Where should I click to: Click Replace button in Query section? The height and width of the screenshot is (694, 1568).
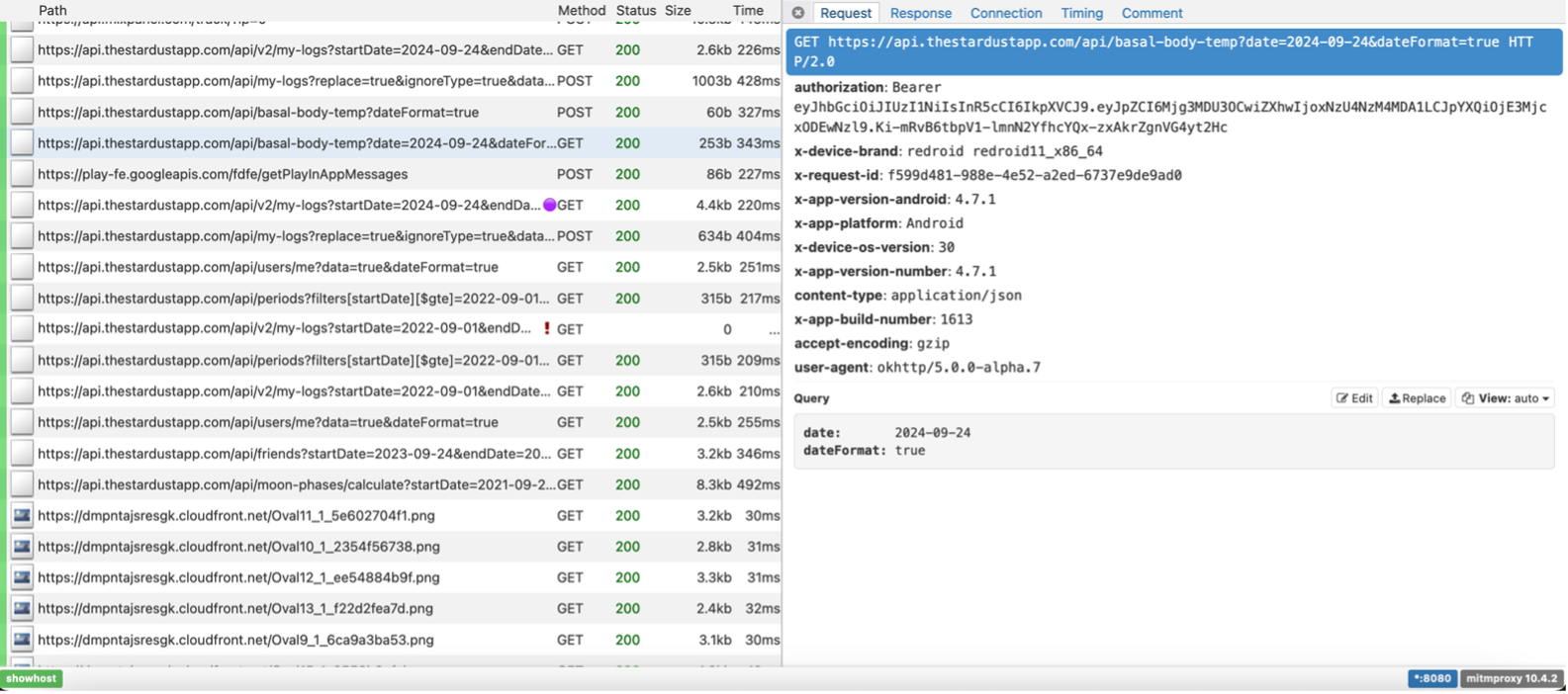click(x=1417, y=398)
